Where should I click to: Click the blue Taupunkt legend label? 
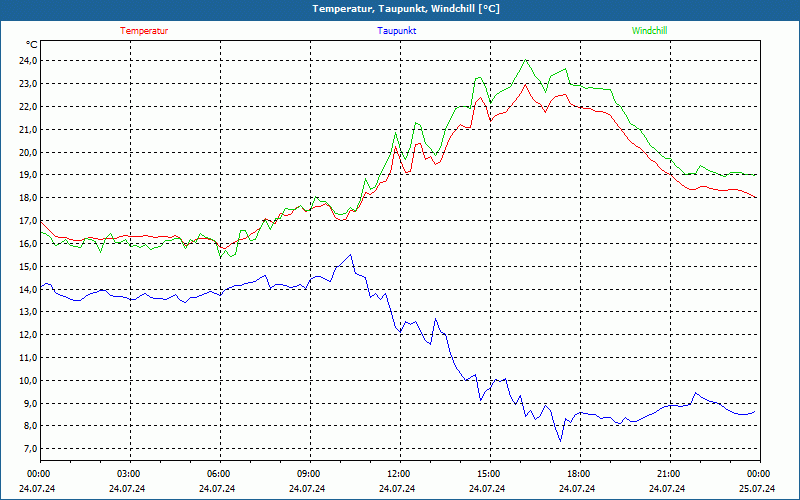coord(396,31)
